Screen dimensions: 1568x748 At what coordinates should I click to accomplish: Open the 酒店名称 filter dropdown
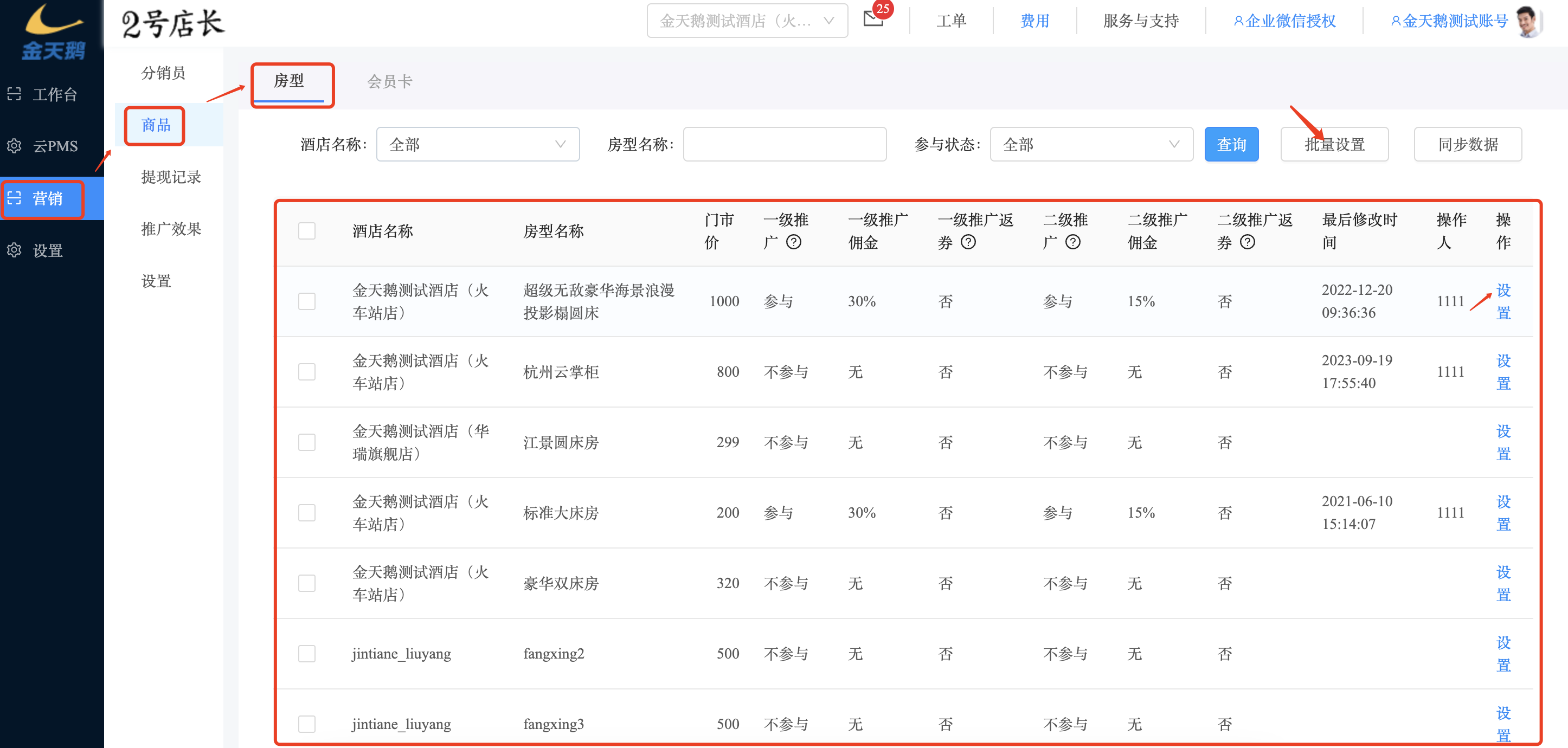pos(478,144)
